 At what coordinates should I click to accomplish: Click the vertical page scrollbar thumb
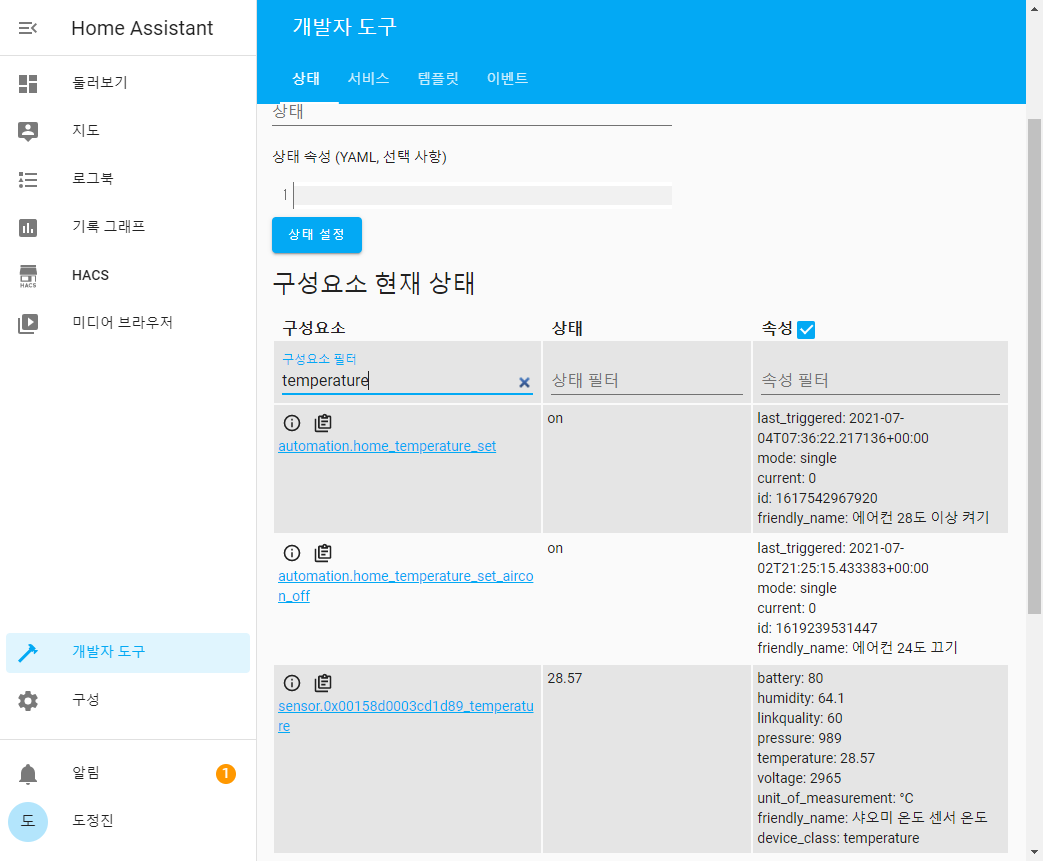pyautogui.click(x=1034, y=366)
